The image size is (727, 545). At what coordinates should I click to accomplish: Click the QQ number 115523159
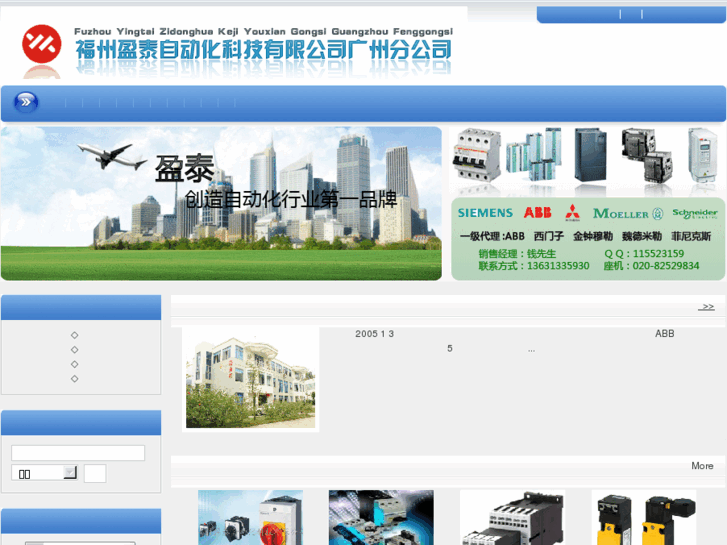[658, 254]
